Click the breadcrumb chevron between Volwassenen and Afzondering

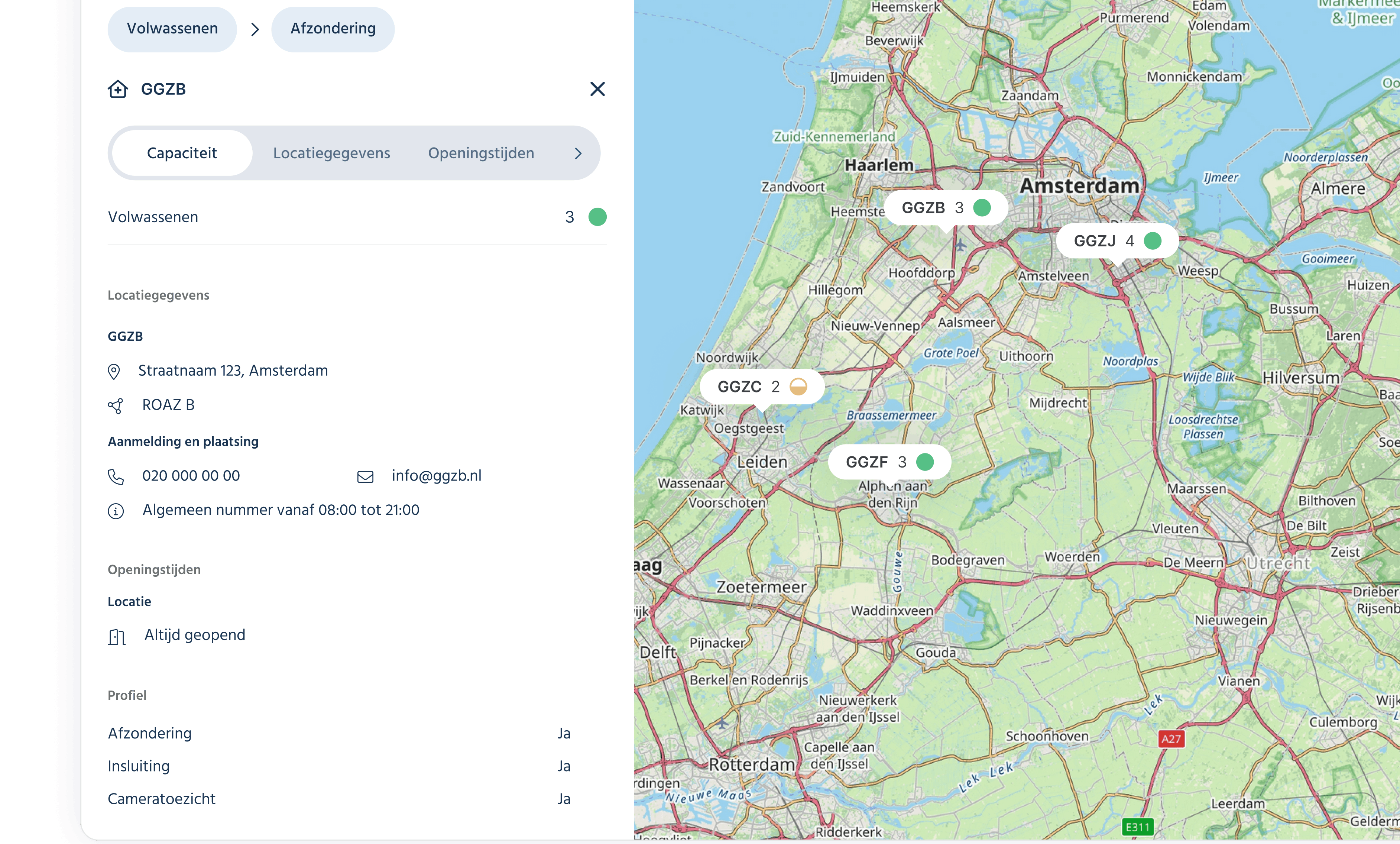point(255,30)
